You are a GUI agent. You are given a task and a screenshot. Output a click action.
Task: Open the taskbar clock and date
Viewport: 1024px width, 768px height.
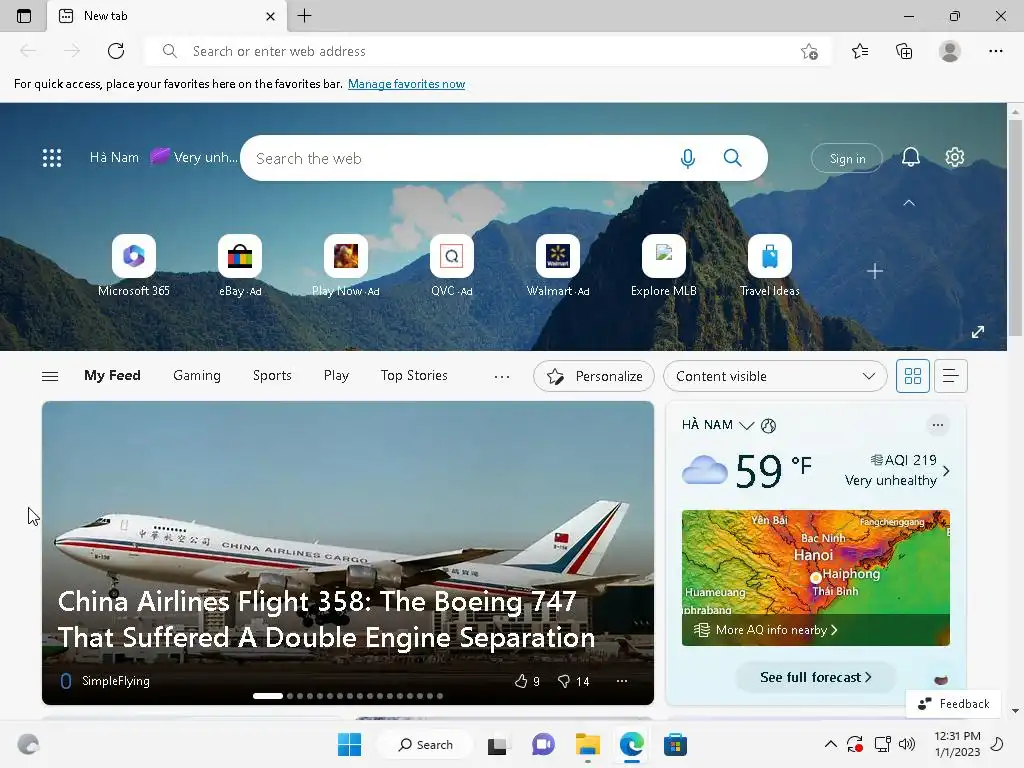tap(957, 744)
